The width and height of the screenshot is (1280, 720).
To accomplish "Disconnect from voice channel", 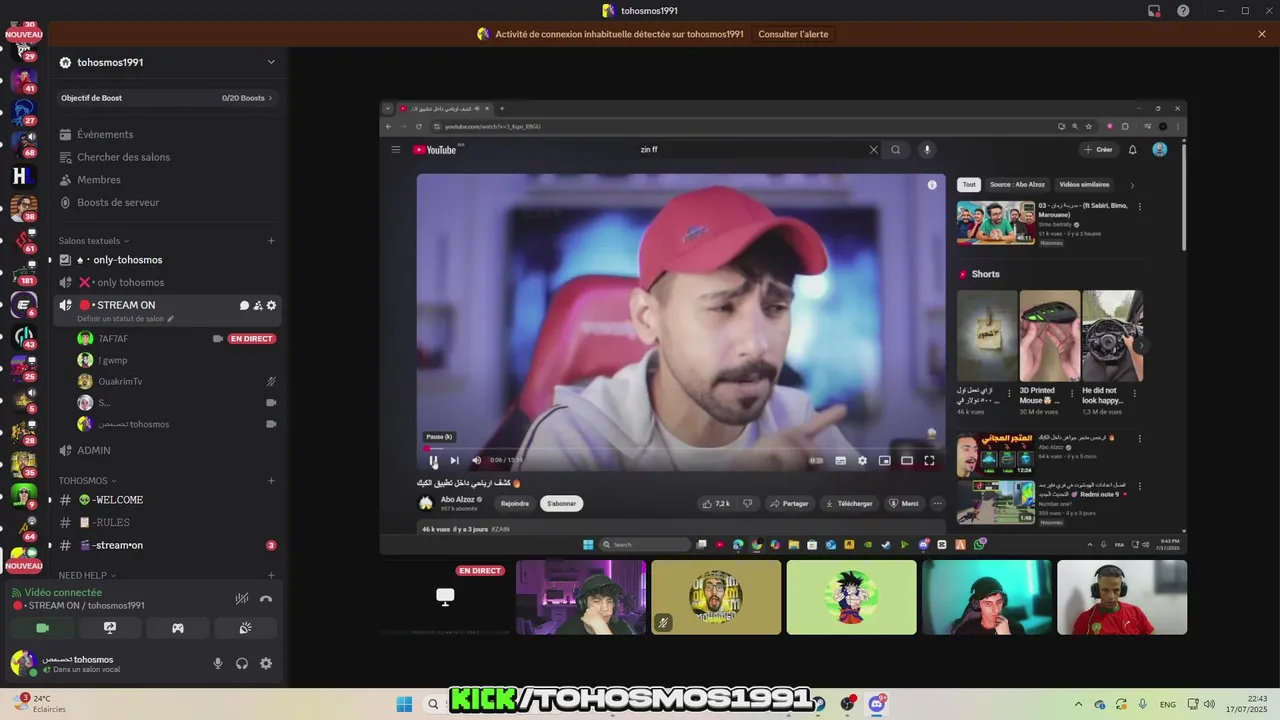I will tap(266, 599).
